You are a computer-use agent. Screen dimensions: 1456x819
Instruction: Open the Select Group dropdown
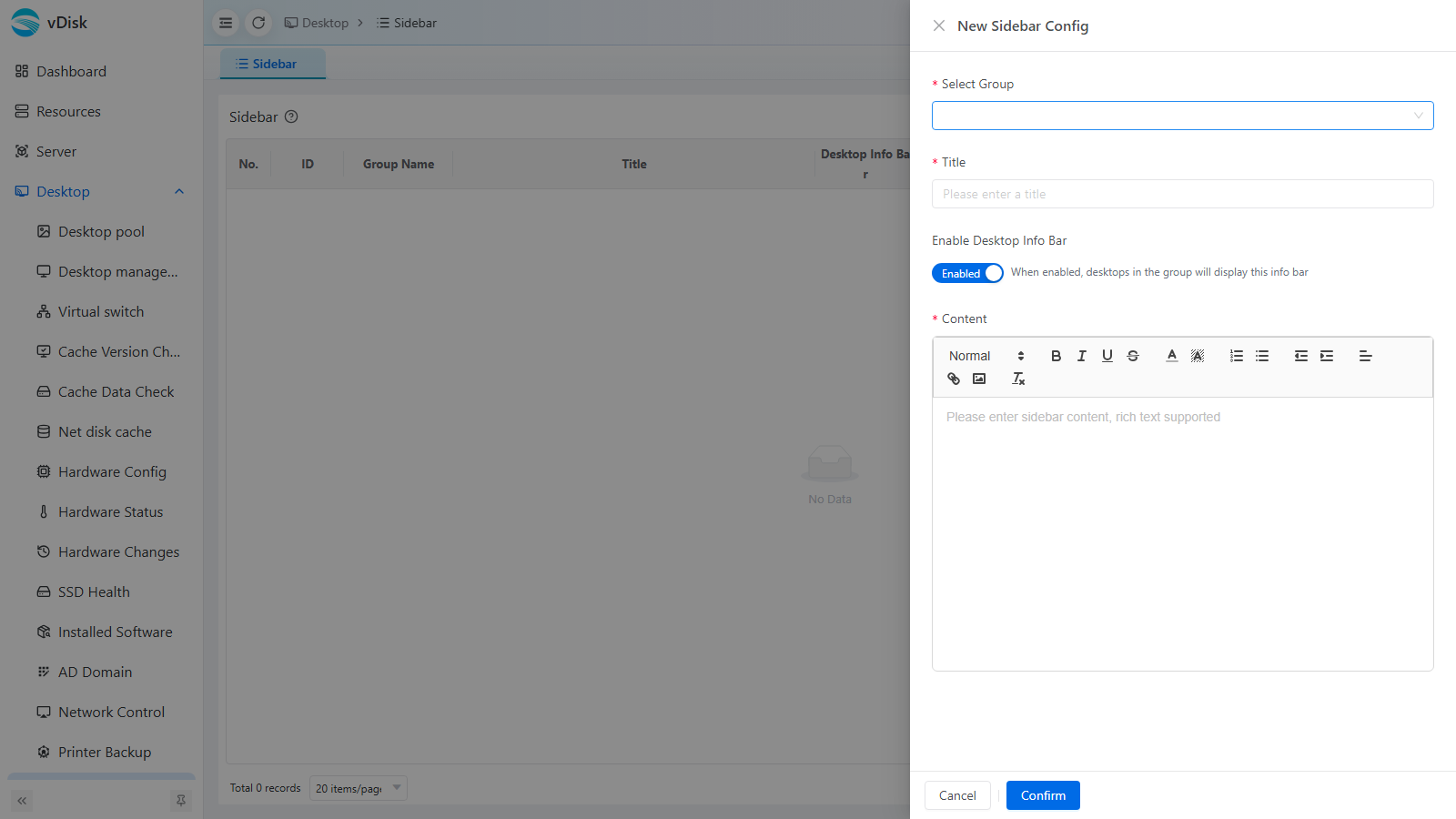(1182, 116)
